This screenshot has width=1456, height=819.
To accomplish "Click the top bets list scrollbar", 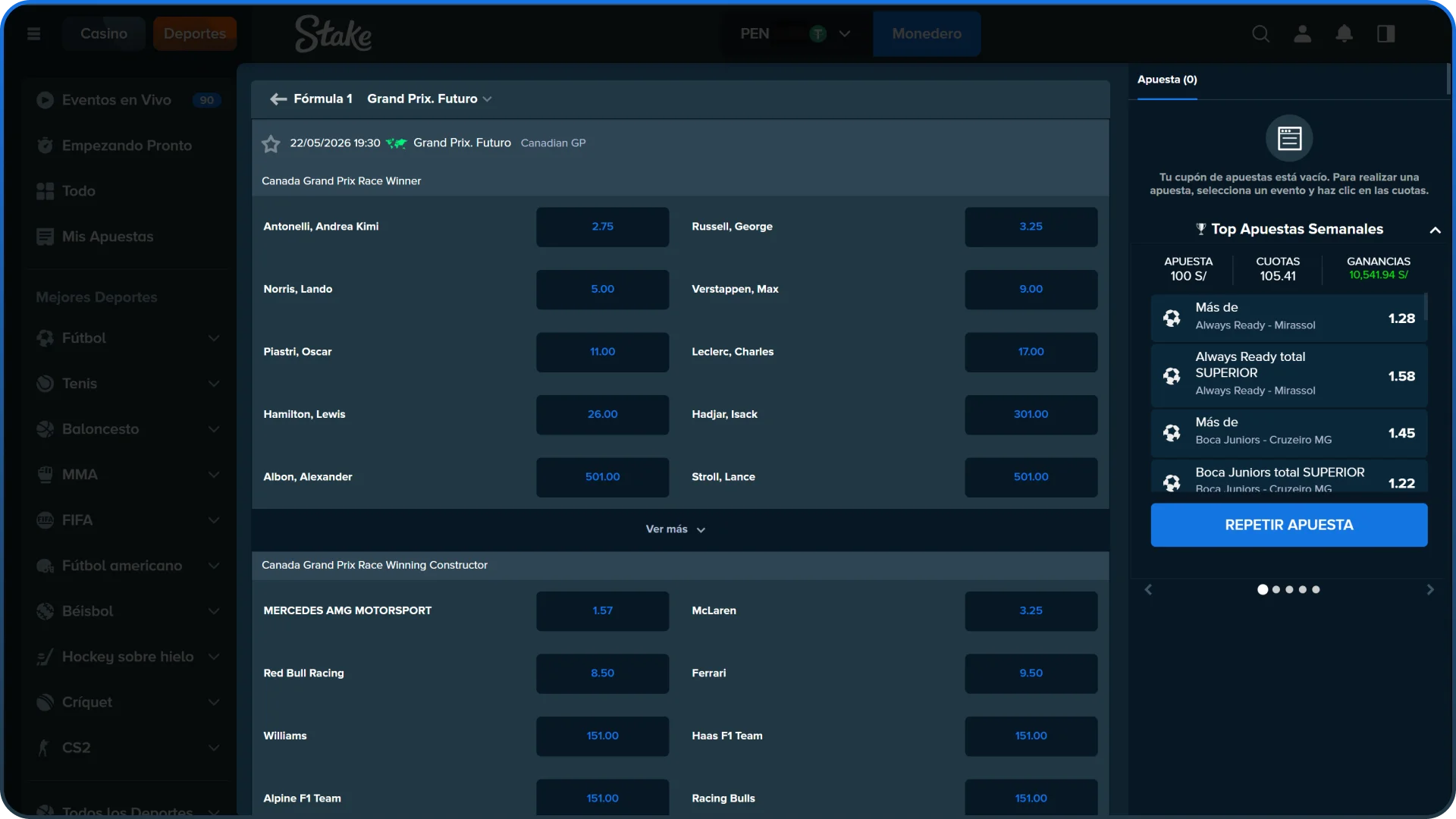I will tap(1426, 307).
